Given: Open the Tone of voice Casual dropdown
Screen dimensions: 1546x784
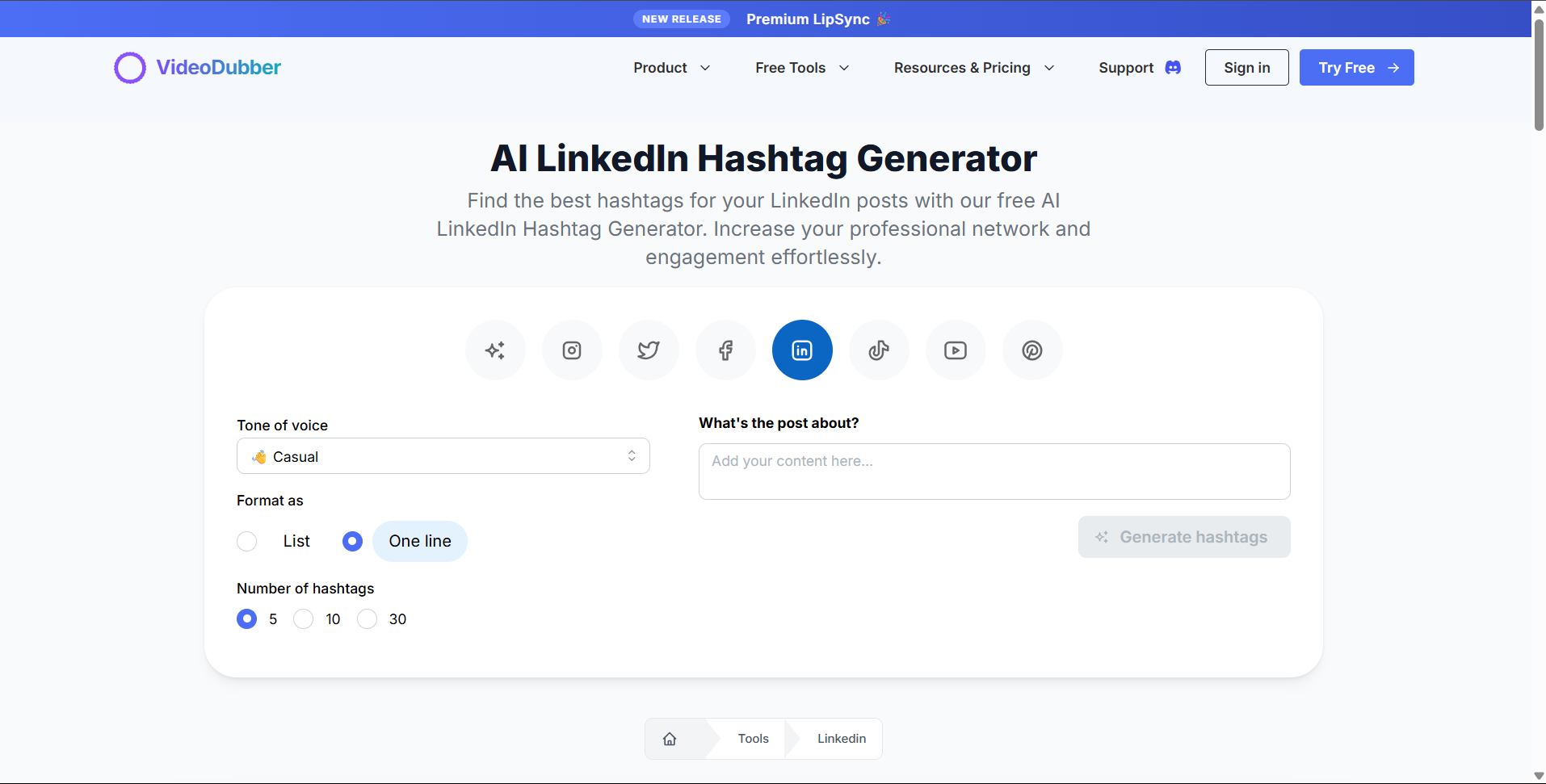Looking at the screenshot, I should tap(443, 456).
